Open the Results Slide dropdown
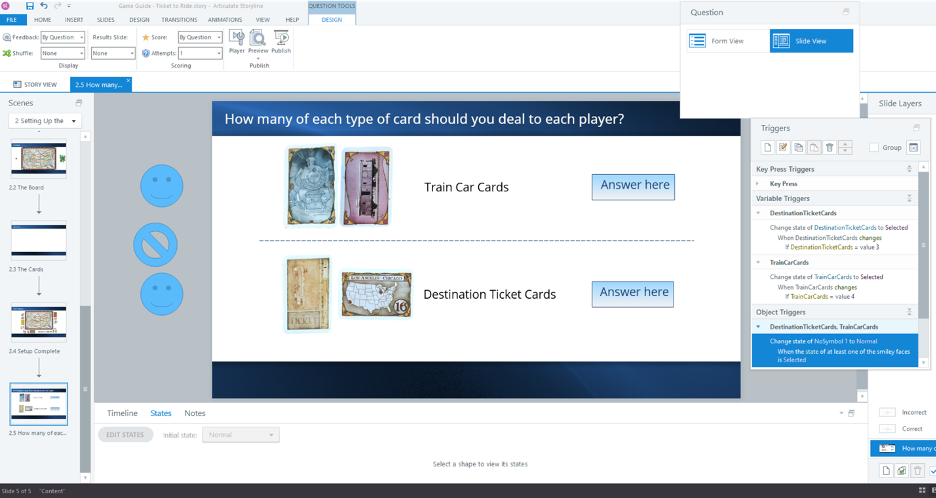Viewport: 936px width, 498px height. click(113, 53)
